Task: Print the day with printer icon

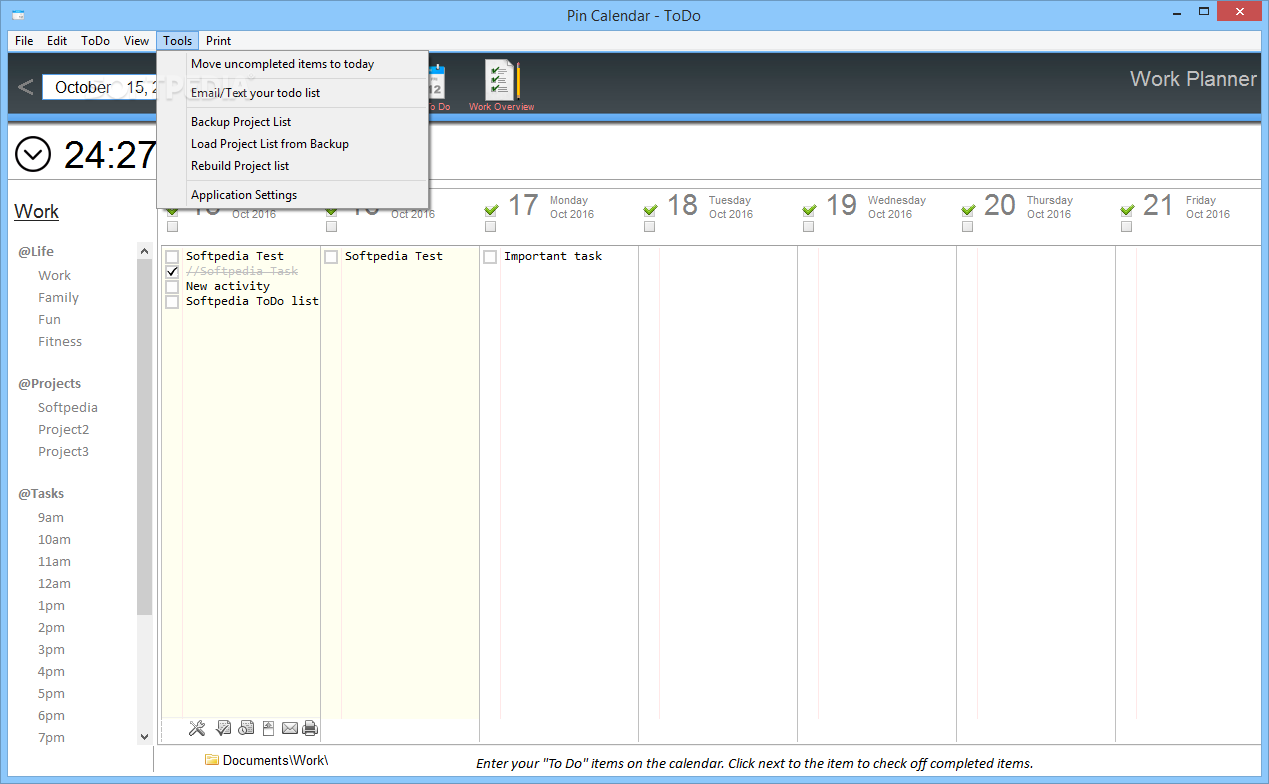Action: click(310, 728)
